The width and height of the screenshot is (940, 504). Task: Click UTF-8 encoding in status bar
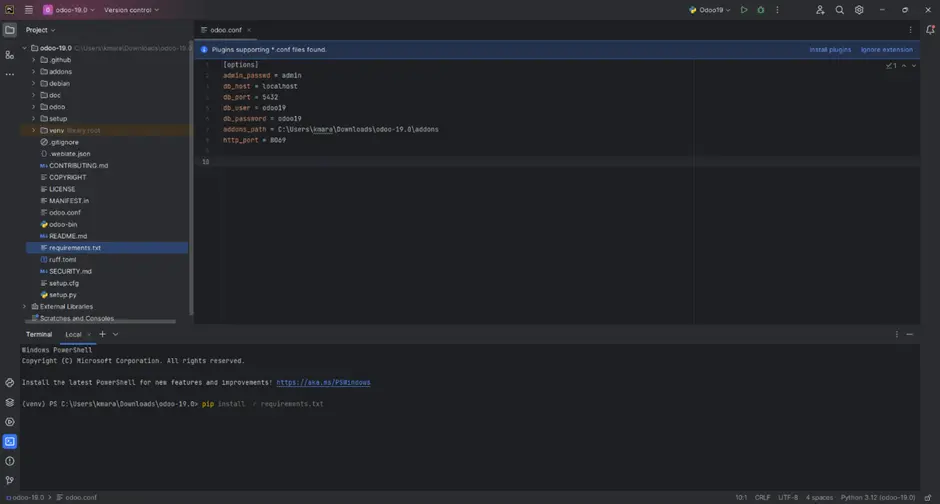pos(788,497)
